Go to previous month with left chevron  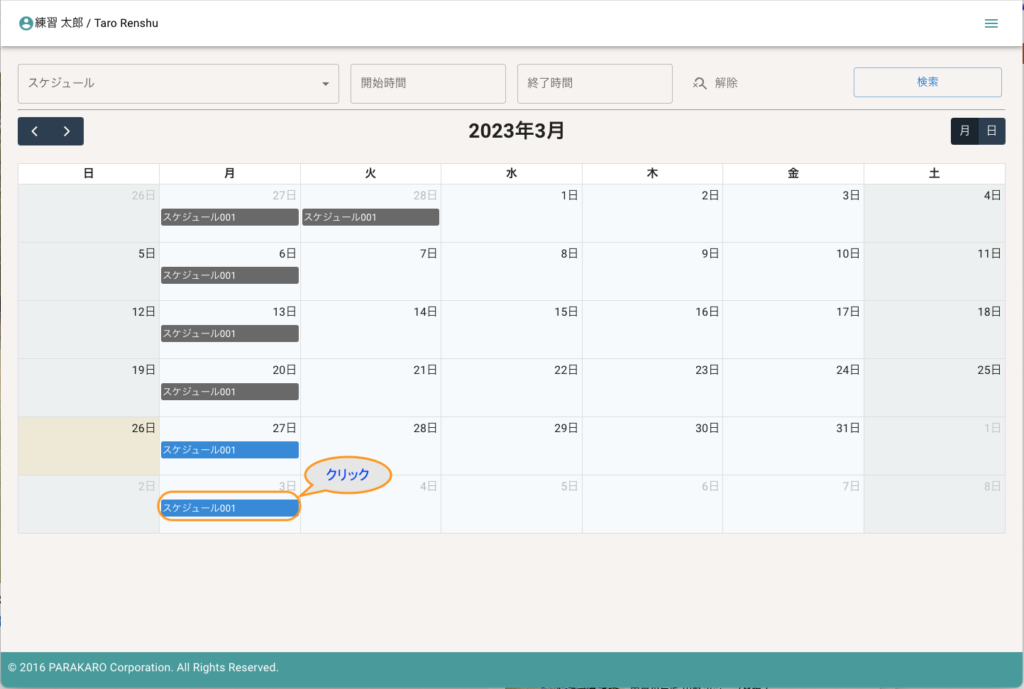coord(35,131)
